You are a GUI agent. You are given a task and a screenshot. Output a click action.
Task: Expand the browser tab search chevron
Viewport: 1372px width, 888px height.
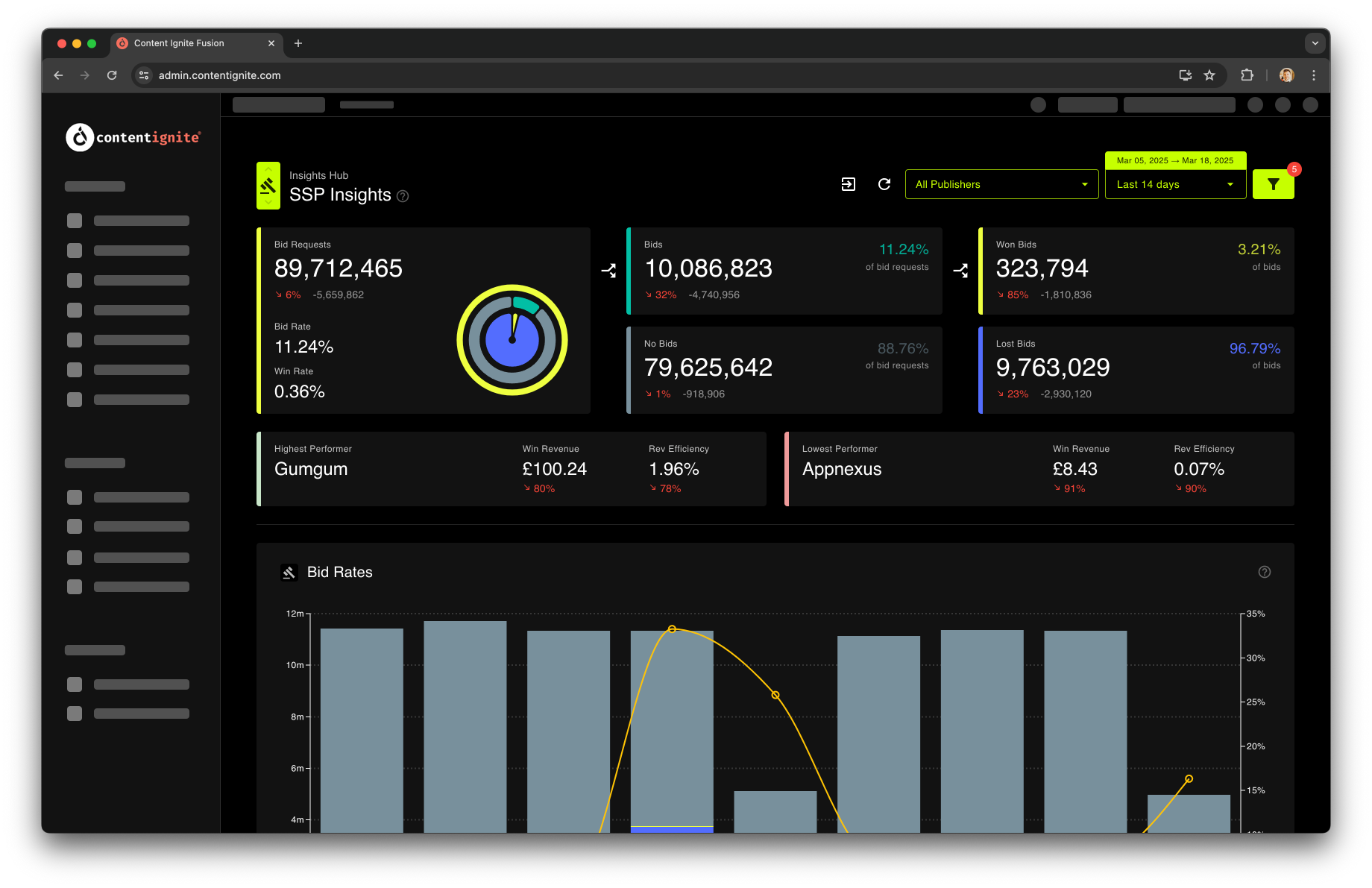tap(1315, 43)
